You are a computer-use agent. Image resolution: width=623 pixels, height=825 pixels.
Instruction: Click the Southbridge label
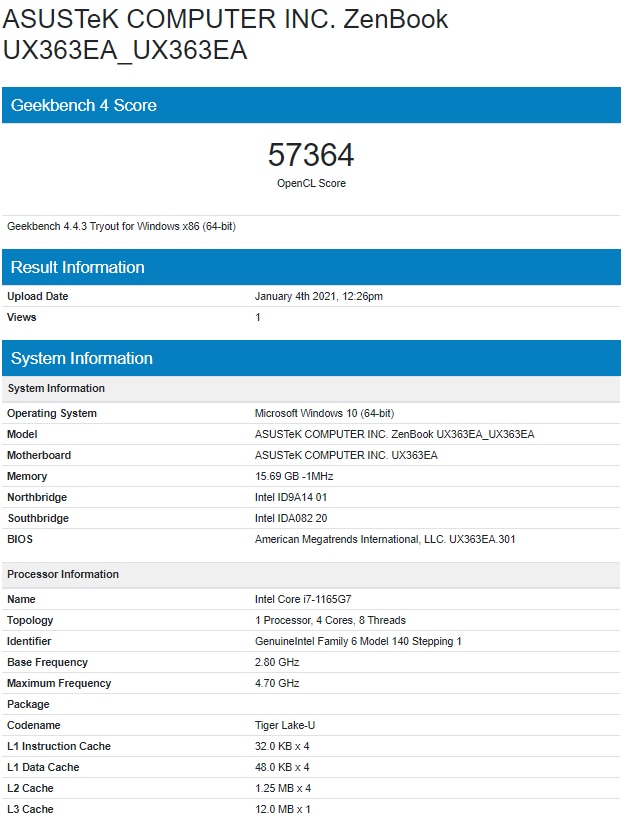click(x=38, y=518)
